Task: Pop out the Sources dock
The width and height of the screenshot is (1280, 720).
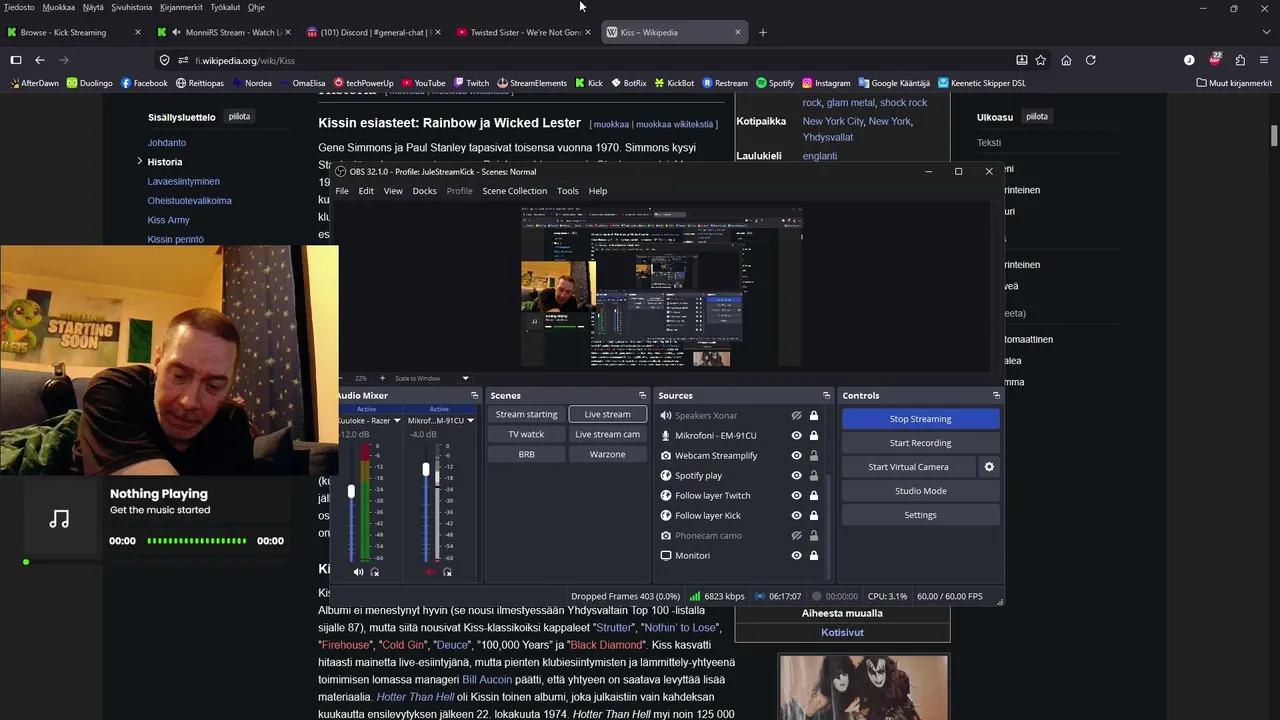Action: pos(826,396)
